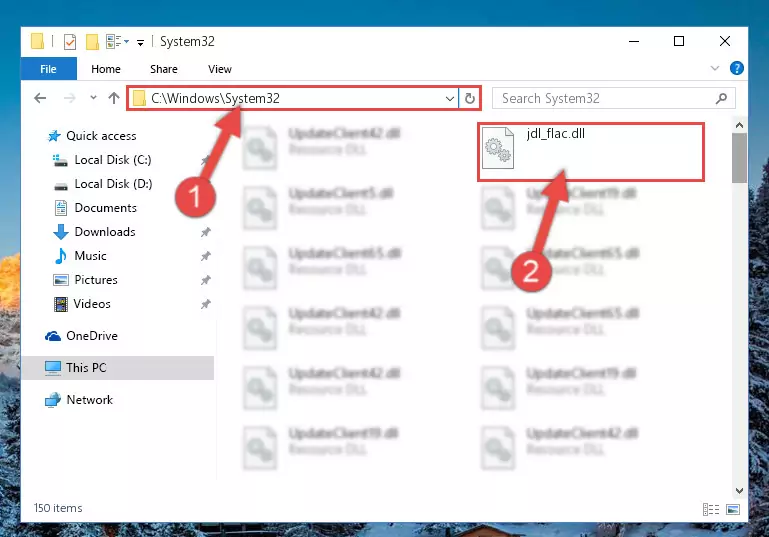Viewport: 769px width, 537px height.
Task: Open the Help question mark icon
Action: tap(736, 68)
